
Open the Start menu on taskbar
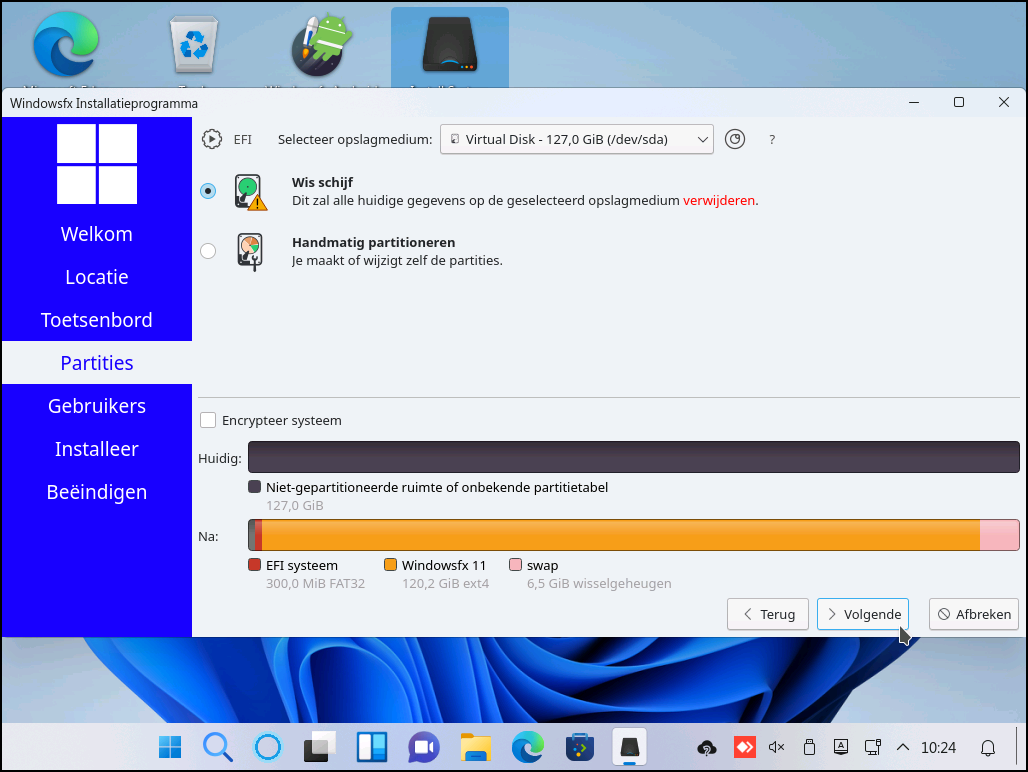coord(170,747)
